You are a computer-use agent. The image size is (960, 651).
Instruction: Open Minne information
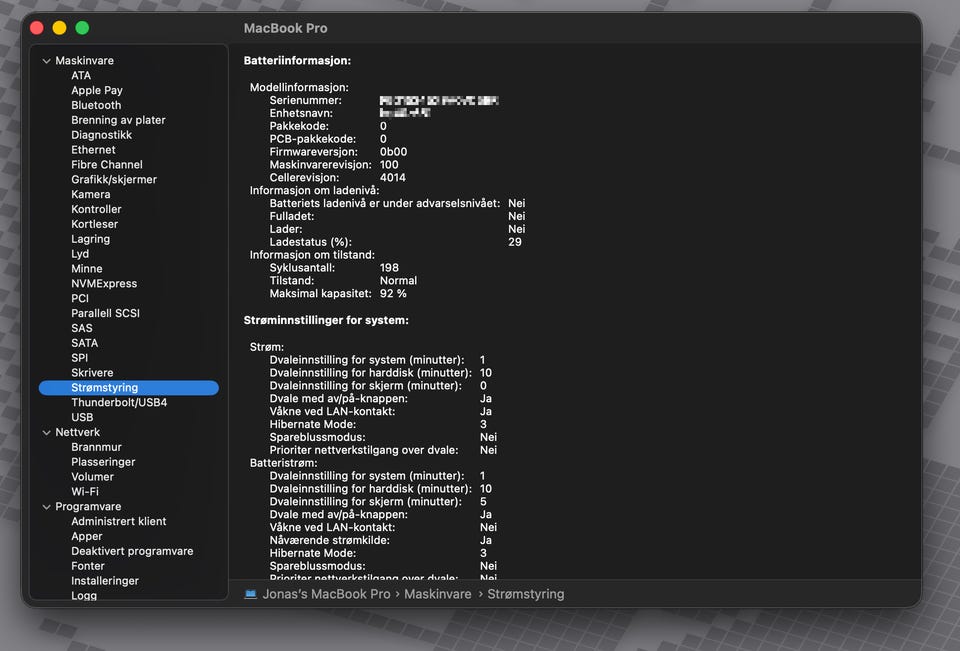click(x=86, y=269)
